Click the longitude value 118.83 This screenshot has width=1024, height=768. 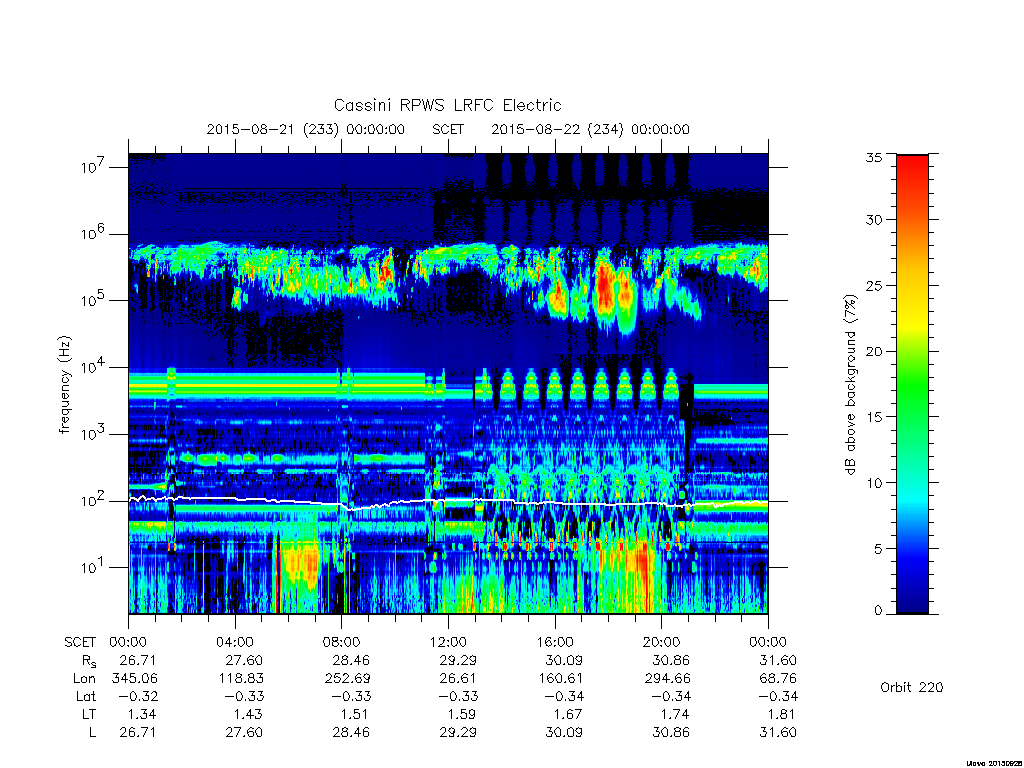[x=241, y=679]
